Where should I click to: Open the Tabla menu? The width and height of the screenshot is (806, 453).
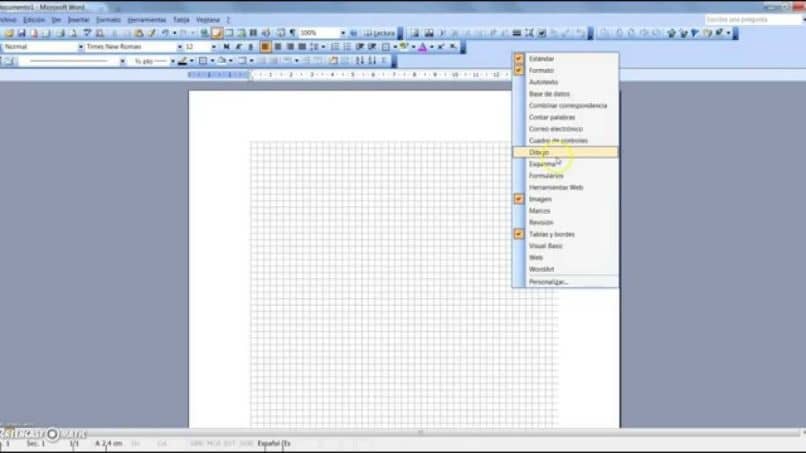[x=181, y=20]
